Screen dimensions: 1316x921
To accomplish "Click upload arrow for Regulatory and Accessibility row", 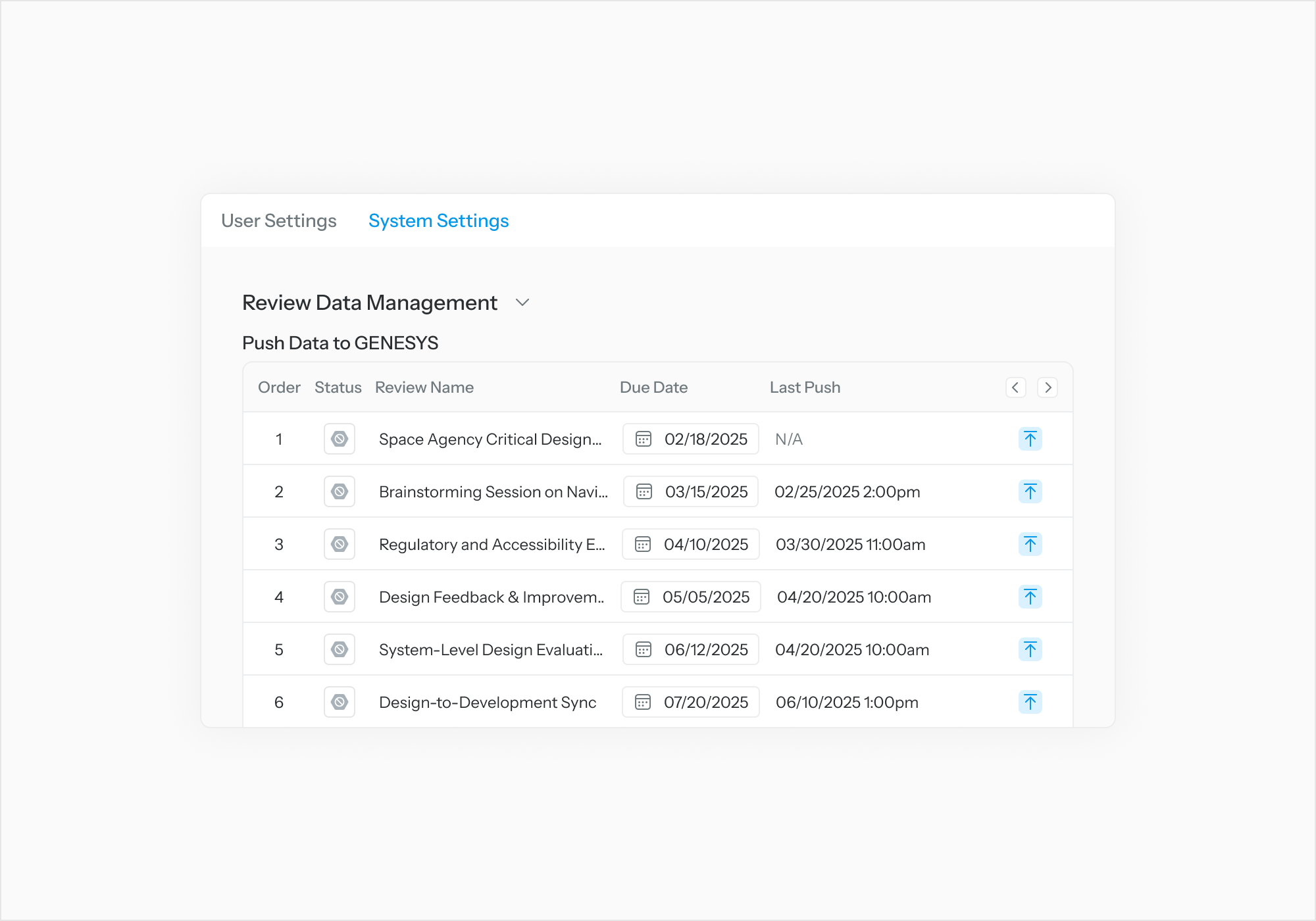I will [1030, 544].
